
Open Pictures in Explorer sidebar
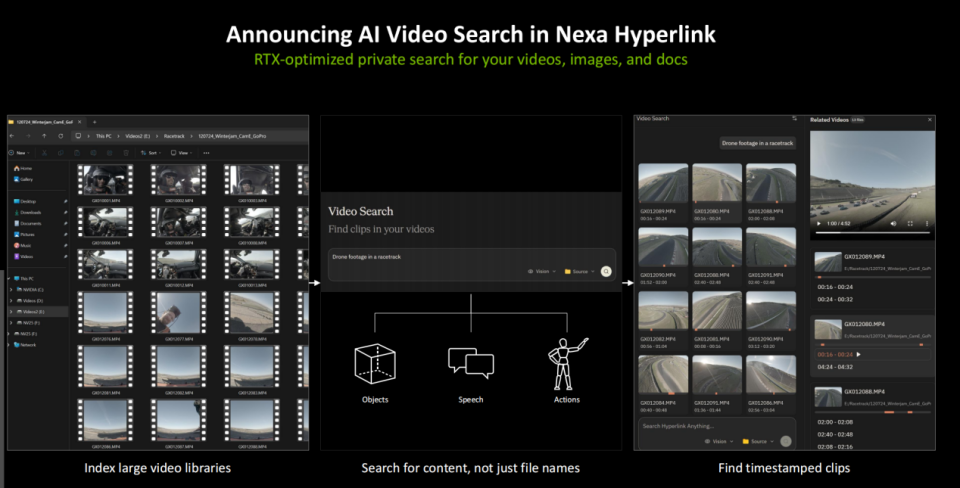pyautogui.click(x=24, y=235)
